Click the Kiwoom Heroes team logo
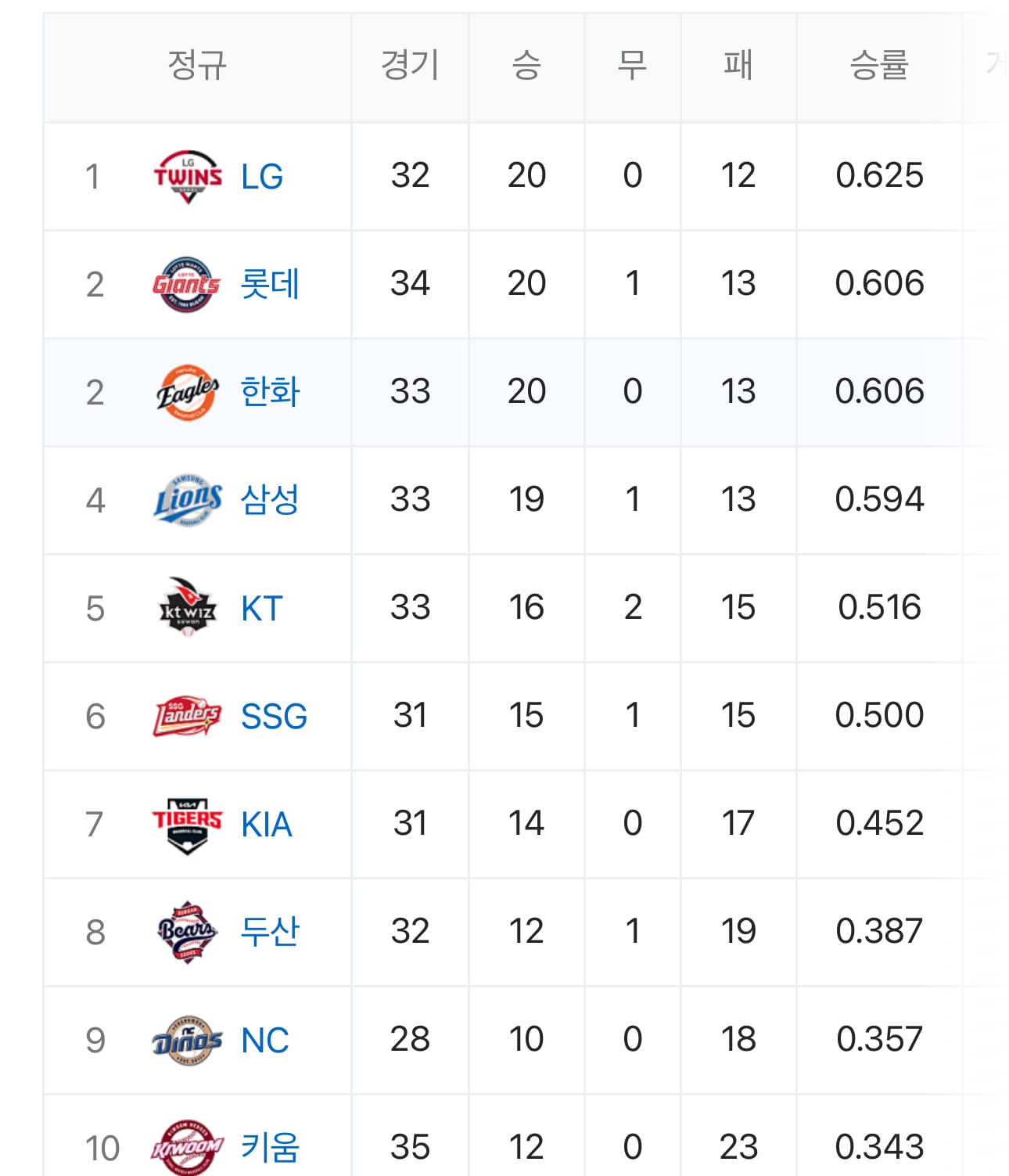Screen dimensions: 1009x1176 tap(187, 1148)
